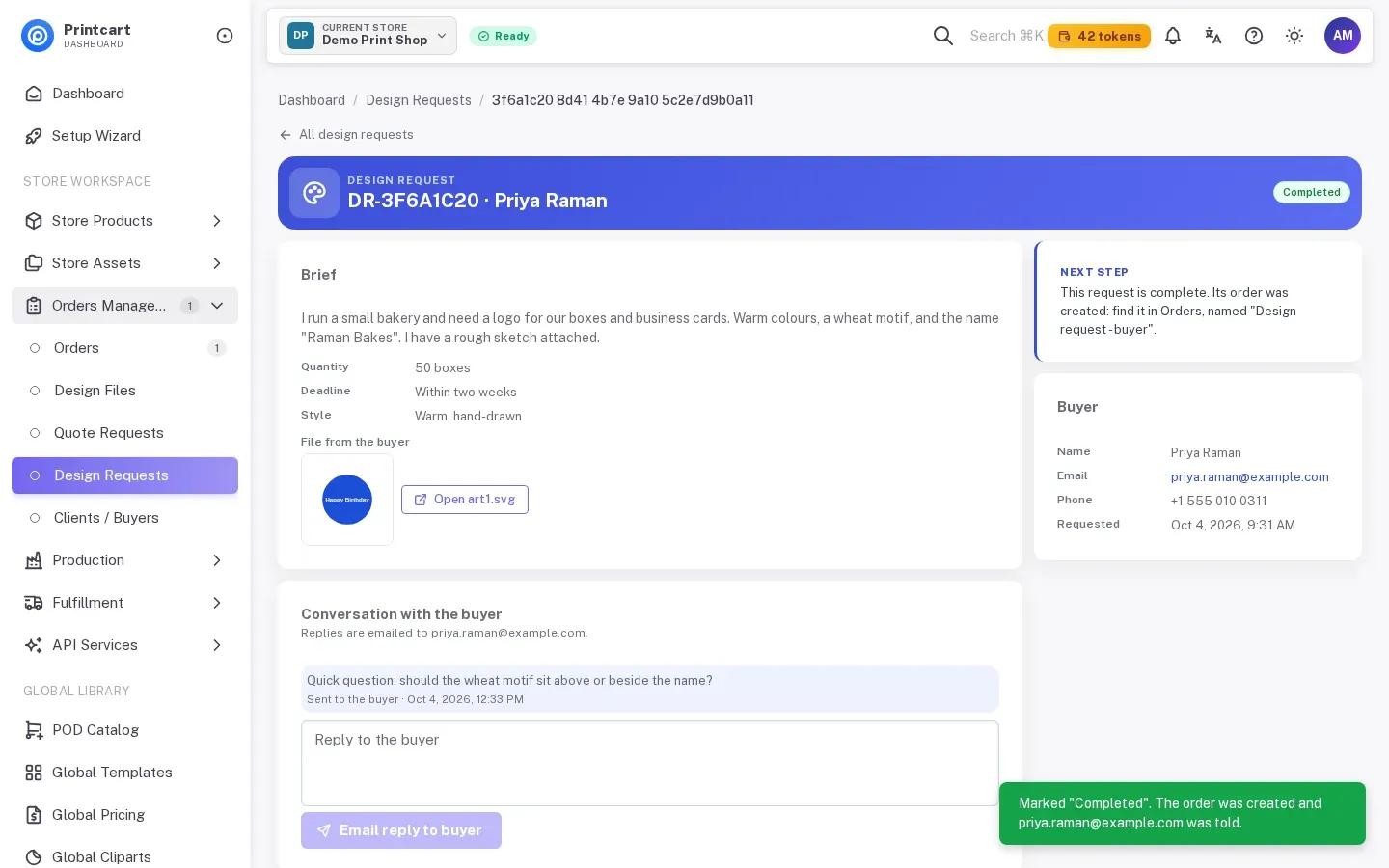Expand Store Products chevron
This screenshot has height=868, width=1389.
point(217,221)
